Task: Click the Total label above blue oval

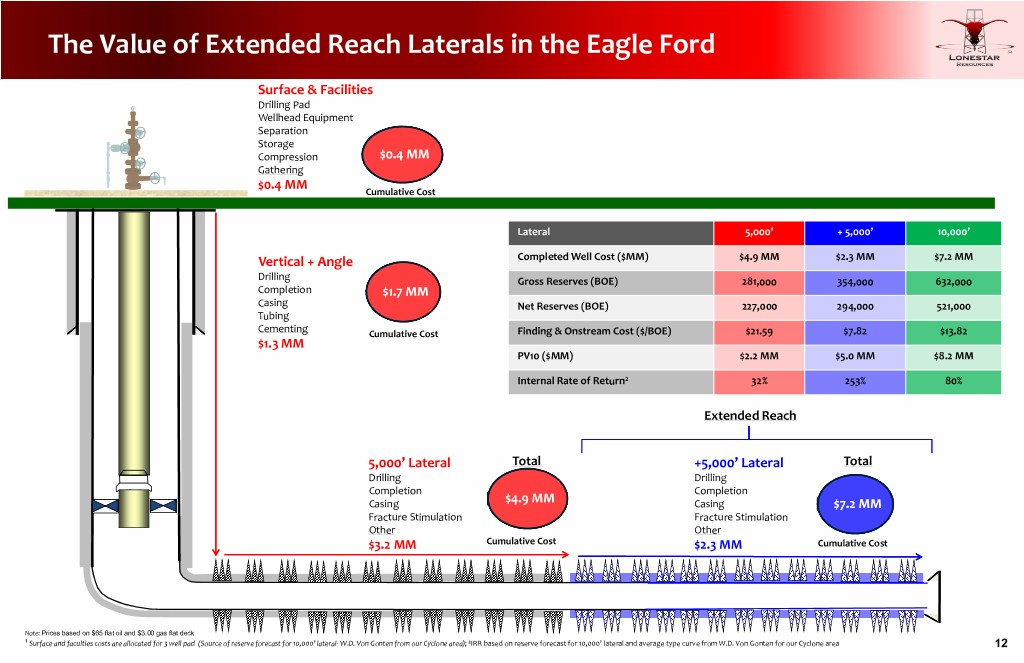Action: click(x=857, y=461)
